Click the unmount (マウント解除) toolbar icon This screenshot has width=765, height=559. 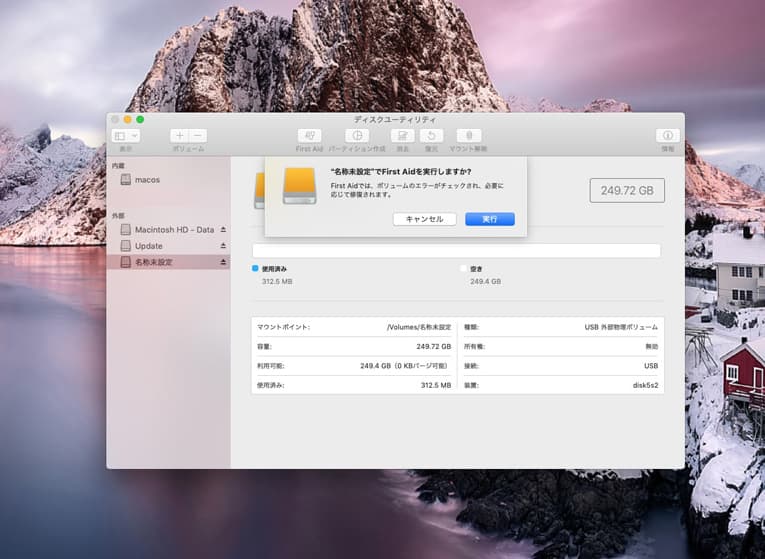pyautogui.click(x=468, y=136)
